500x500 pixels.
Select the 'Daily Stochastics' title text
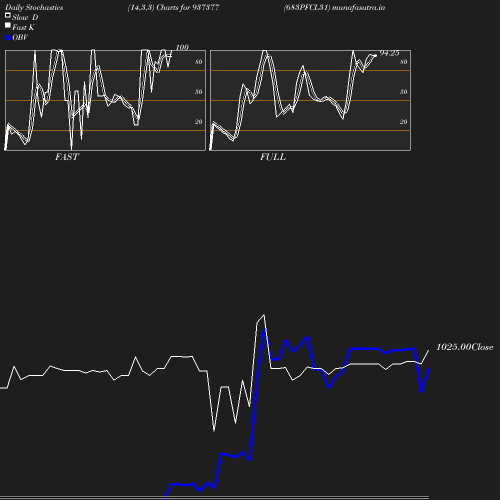click(34, 8)
